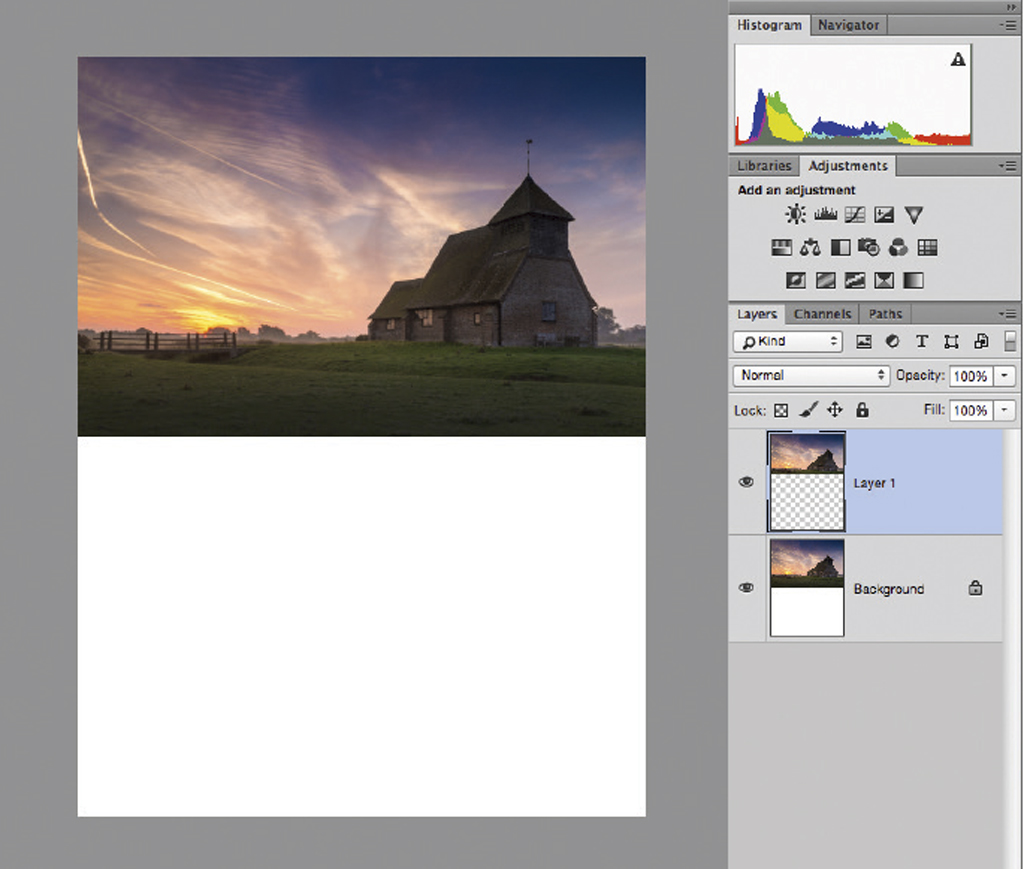Lock layer position
The height and width of the screenshot is (869, 1024).
[x=835, y=410]
